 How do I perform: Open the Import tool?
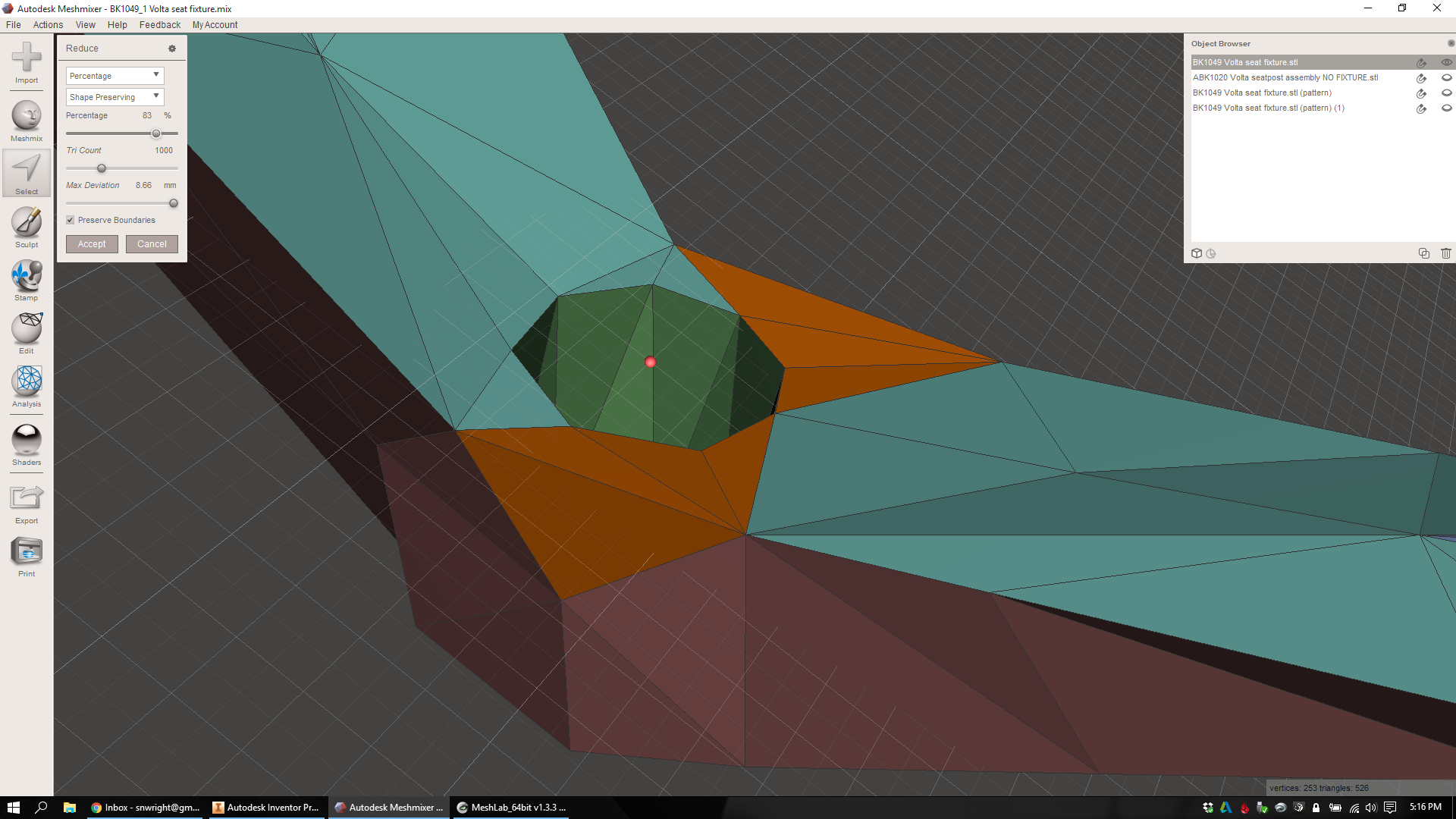click(x=27, y=63)
